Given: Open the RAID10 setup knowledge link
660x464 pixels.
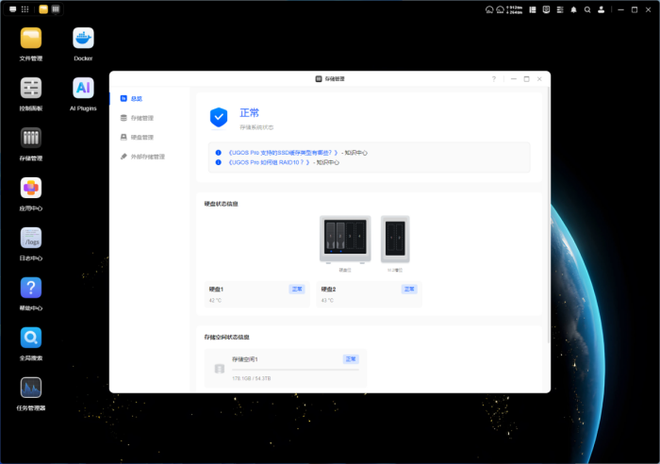Looking at the screenshot, I should coord(269,162).
